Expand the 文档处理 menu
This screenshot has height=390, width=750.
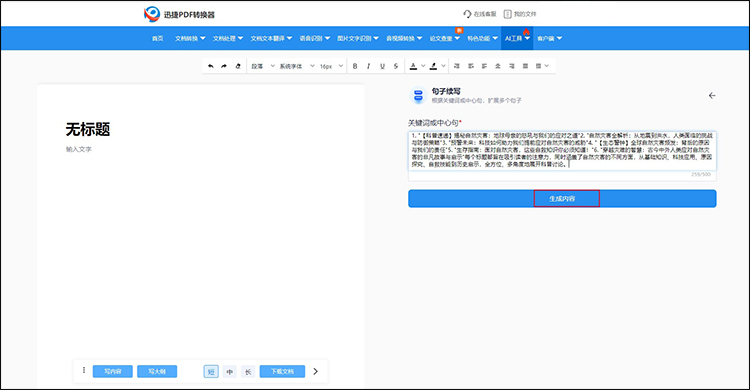click(228, 38)
